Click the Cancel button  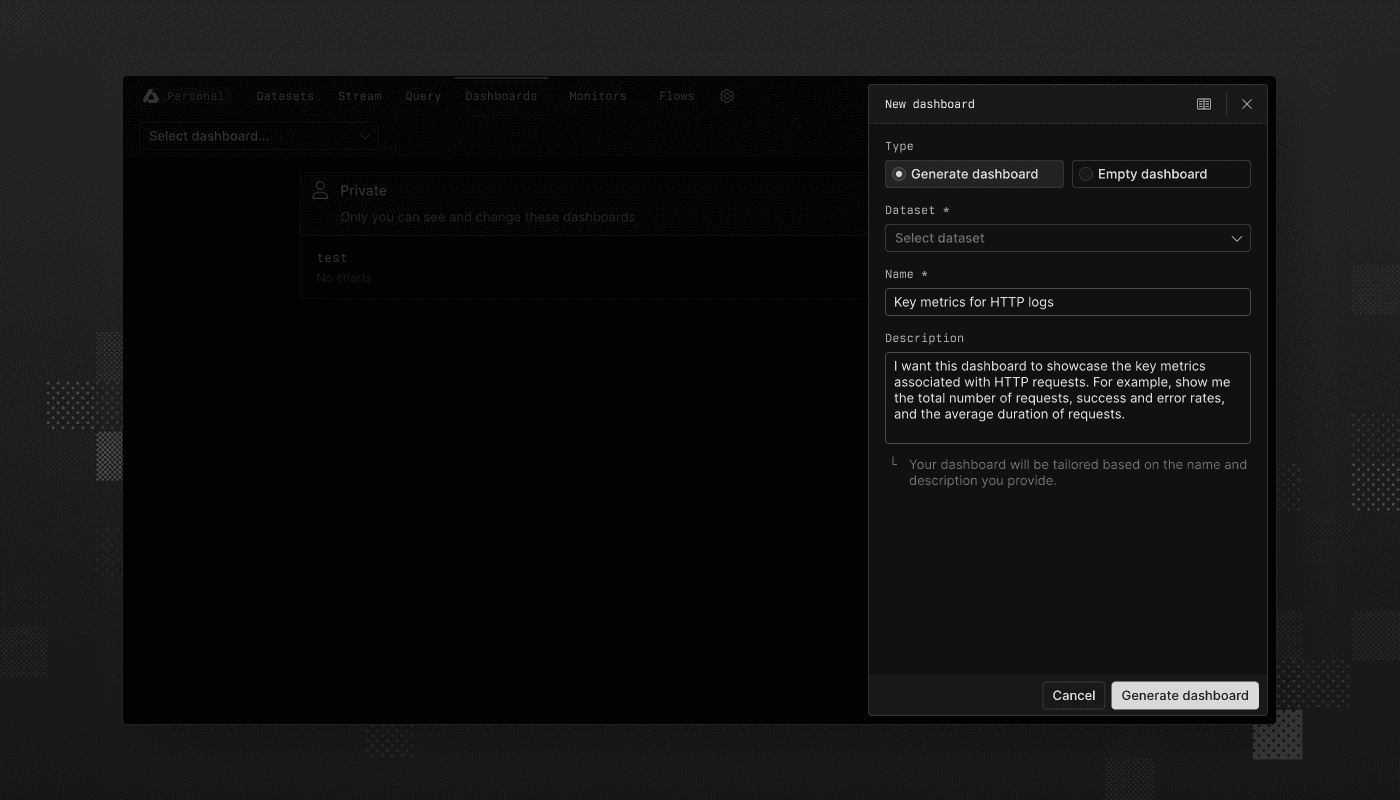(1073, 695)
